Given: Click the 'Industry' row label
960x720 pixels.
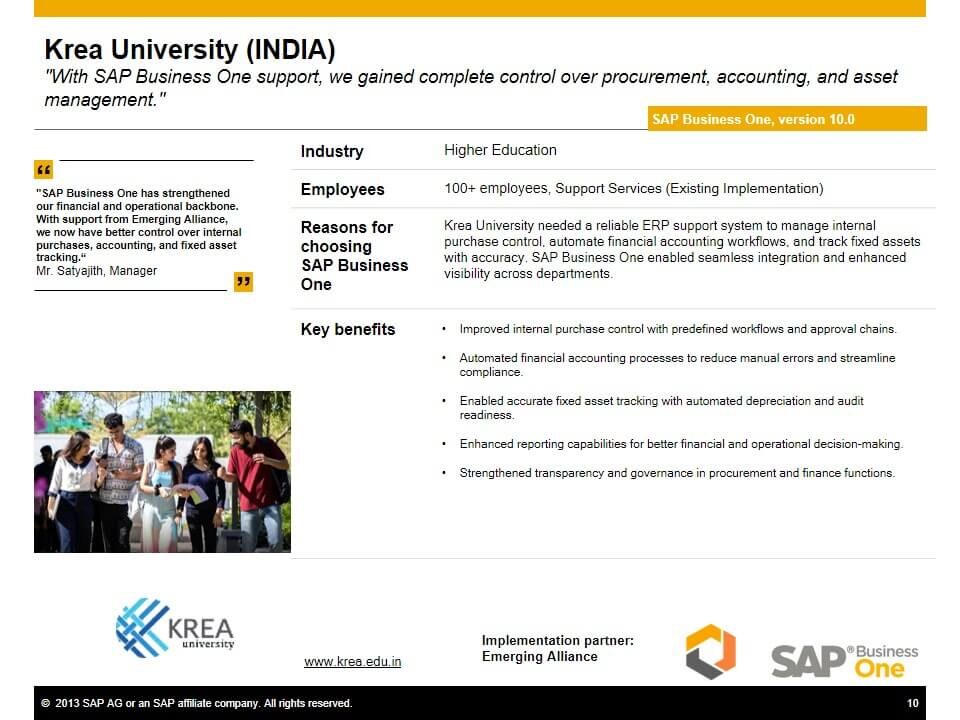Looking at the screenshot, I should click(332, 151).
